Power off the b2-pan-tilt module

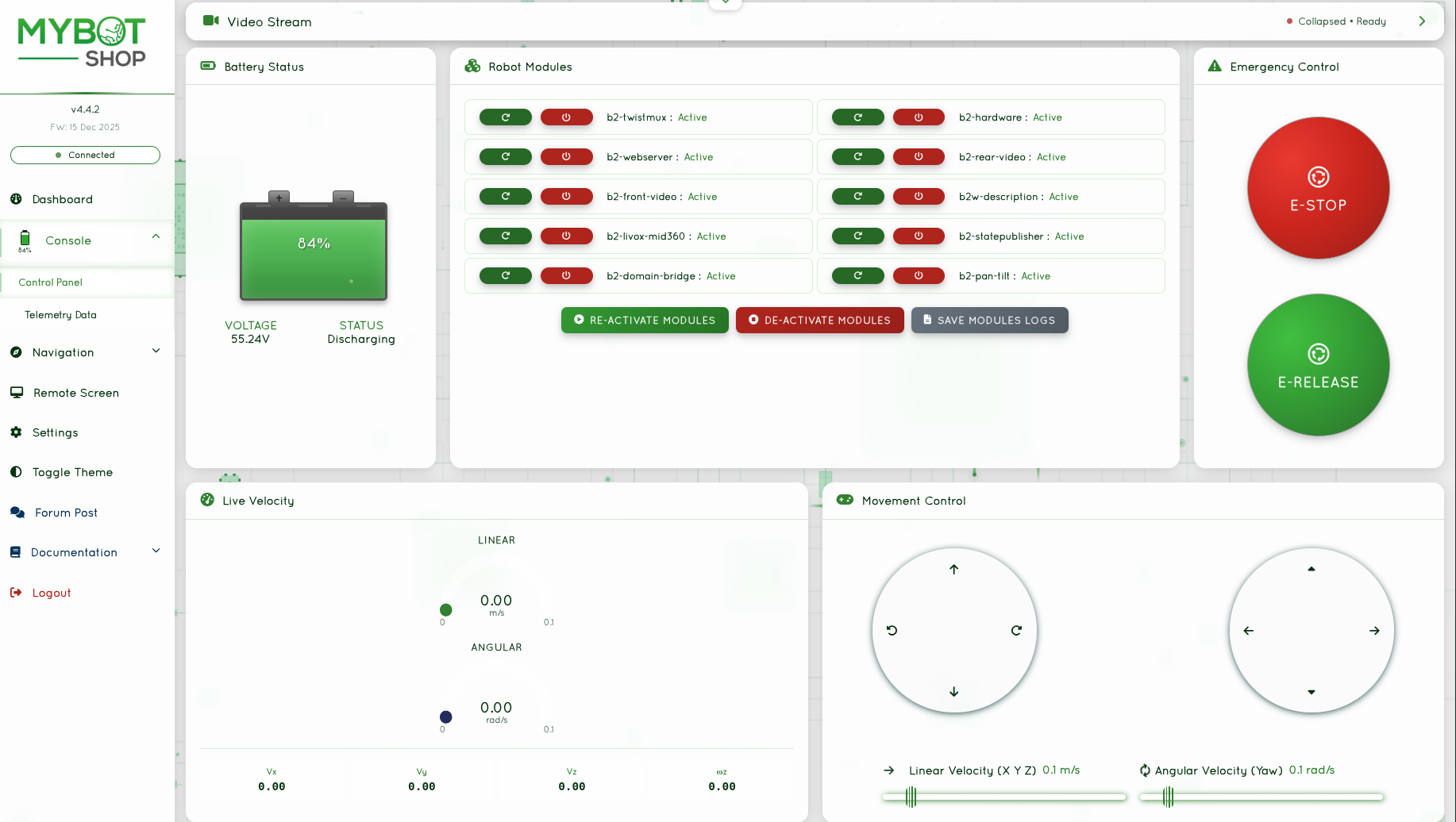click(x=919, y=275)
